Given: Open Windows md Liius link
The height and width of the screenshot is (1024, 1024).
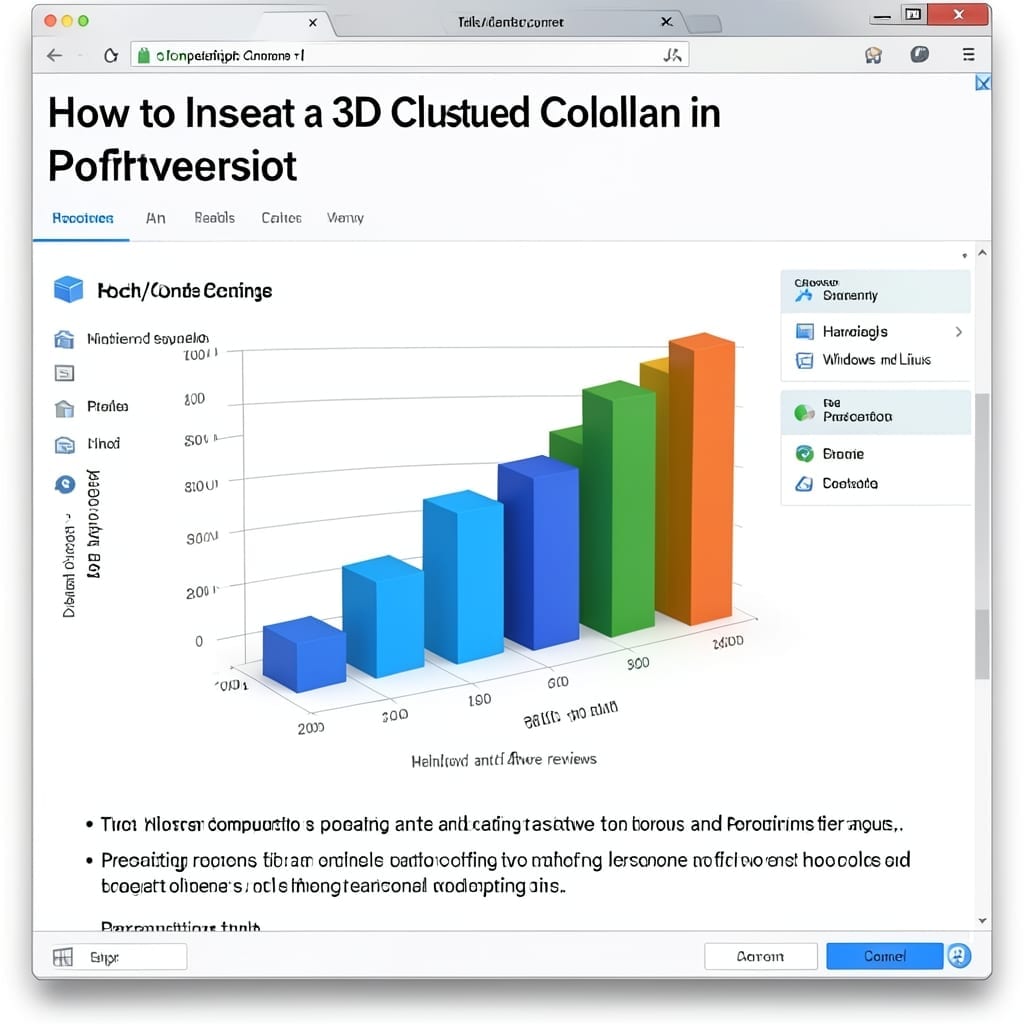Looking at the screenshot, I should (x=876, y=360).
